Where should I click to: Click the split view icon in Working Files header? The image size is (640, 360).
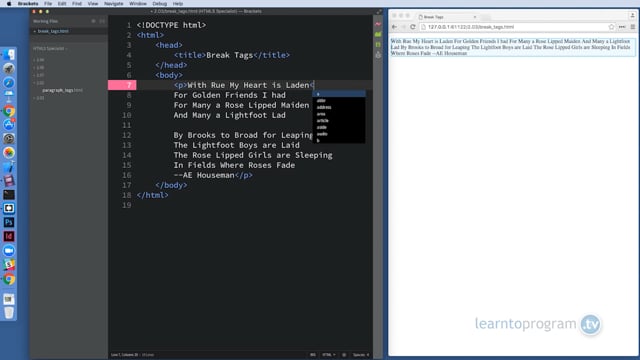coord(102,21)
